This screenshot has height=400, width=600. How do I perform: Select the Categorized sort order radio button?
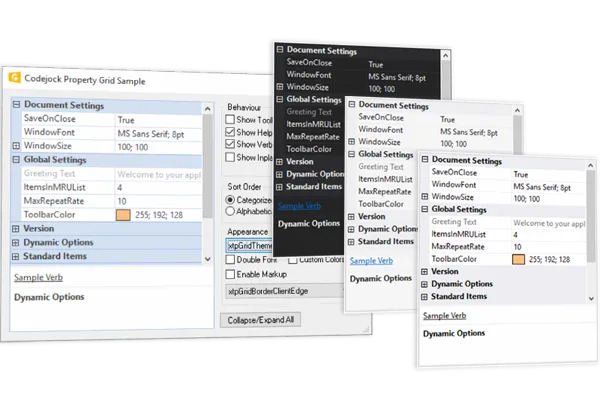pos(230,200)
